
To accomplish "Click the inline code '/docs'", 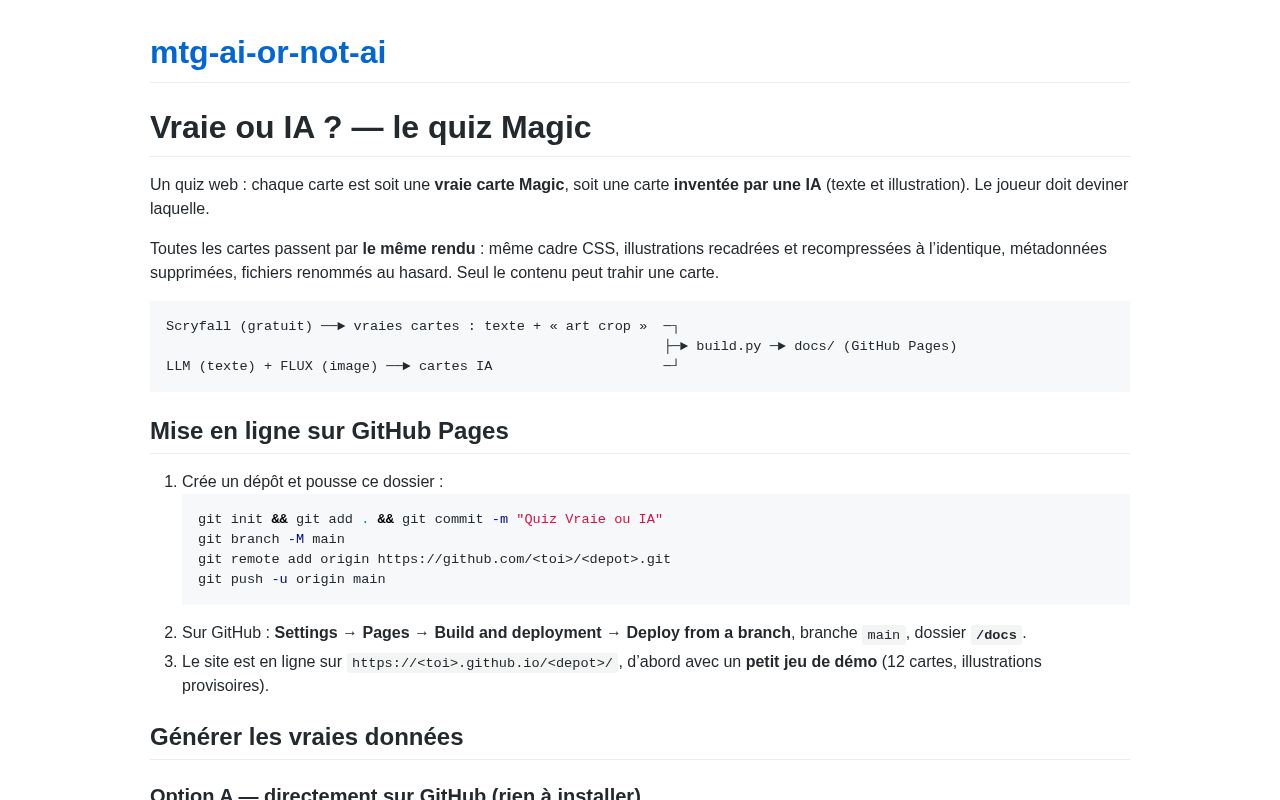I will 996,635.
